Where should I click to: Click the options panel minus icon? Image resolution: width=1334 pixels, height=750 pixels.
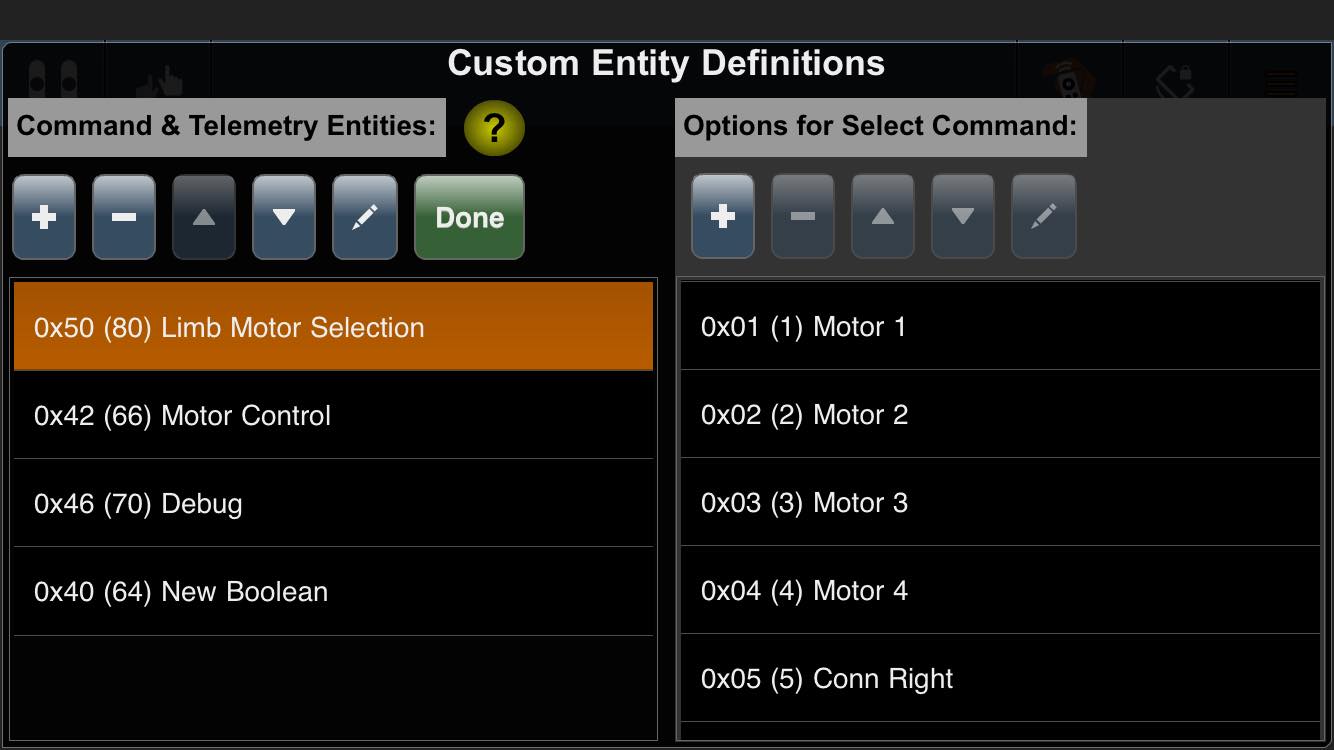pos(803,216)
